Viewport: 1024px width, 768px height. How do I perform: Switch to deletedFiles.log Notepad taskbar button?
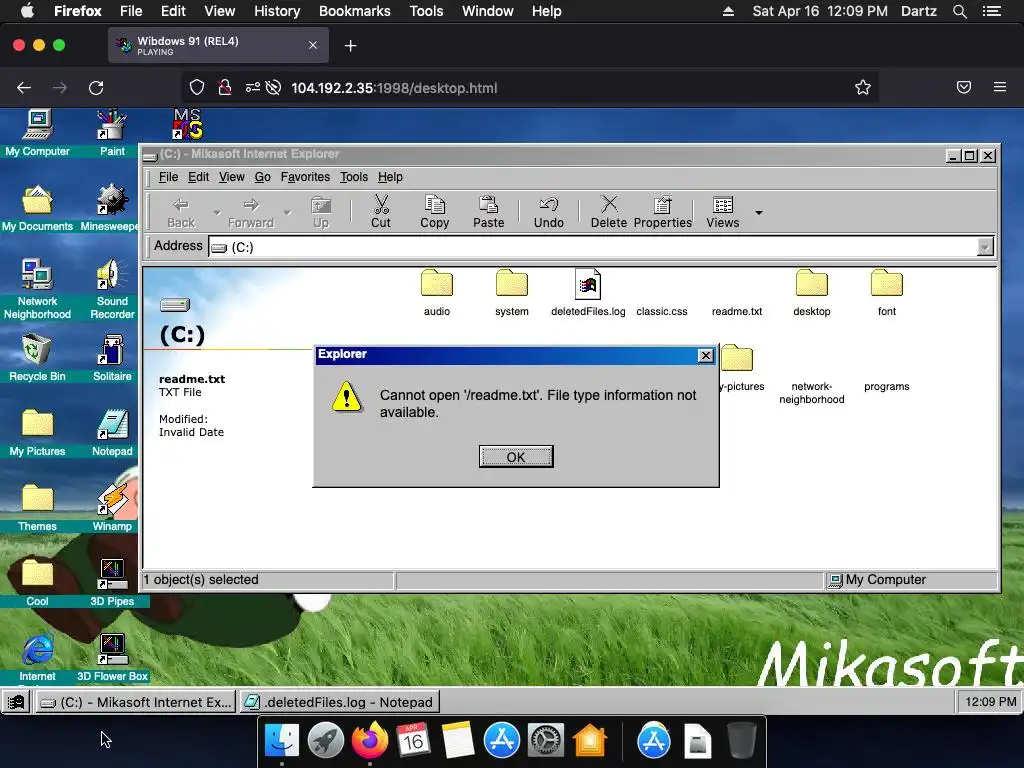[339, 702]
